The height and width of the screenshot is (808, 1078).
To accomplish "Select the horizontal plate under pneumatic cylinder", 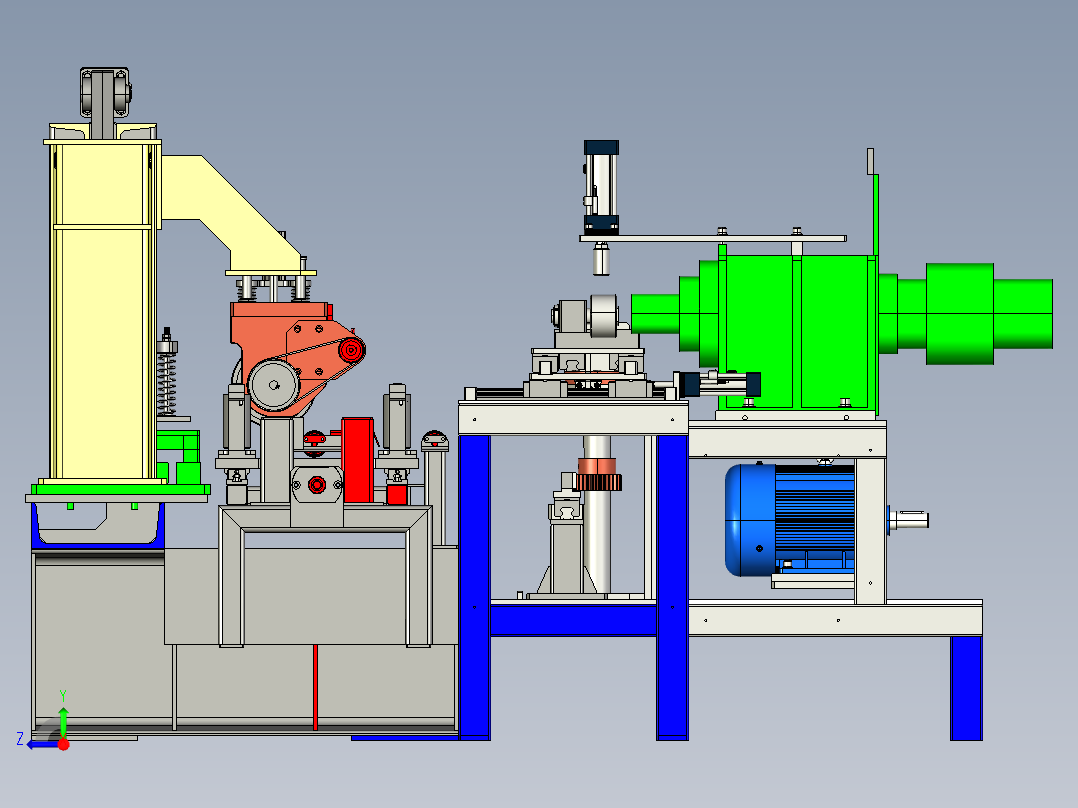I will click(713, 239).
